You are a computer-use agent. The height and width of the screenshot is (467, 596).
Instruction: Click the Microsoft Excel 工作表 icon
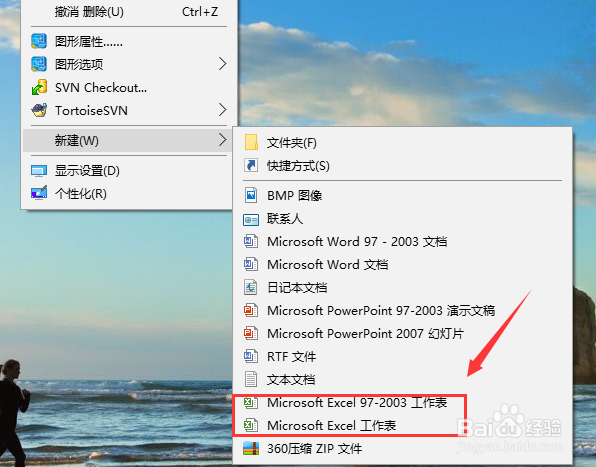[251, 425]
